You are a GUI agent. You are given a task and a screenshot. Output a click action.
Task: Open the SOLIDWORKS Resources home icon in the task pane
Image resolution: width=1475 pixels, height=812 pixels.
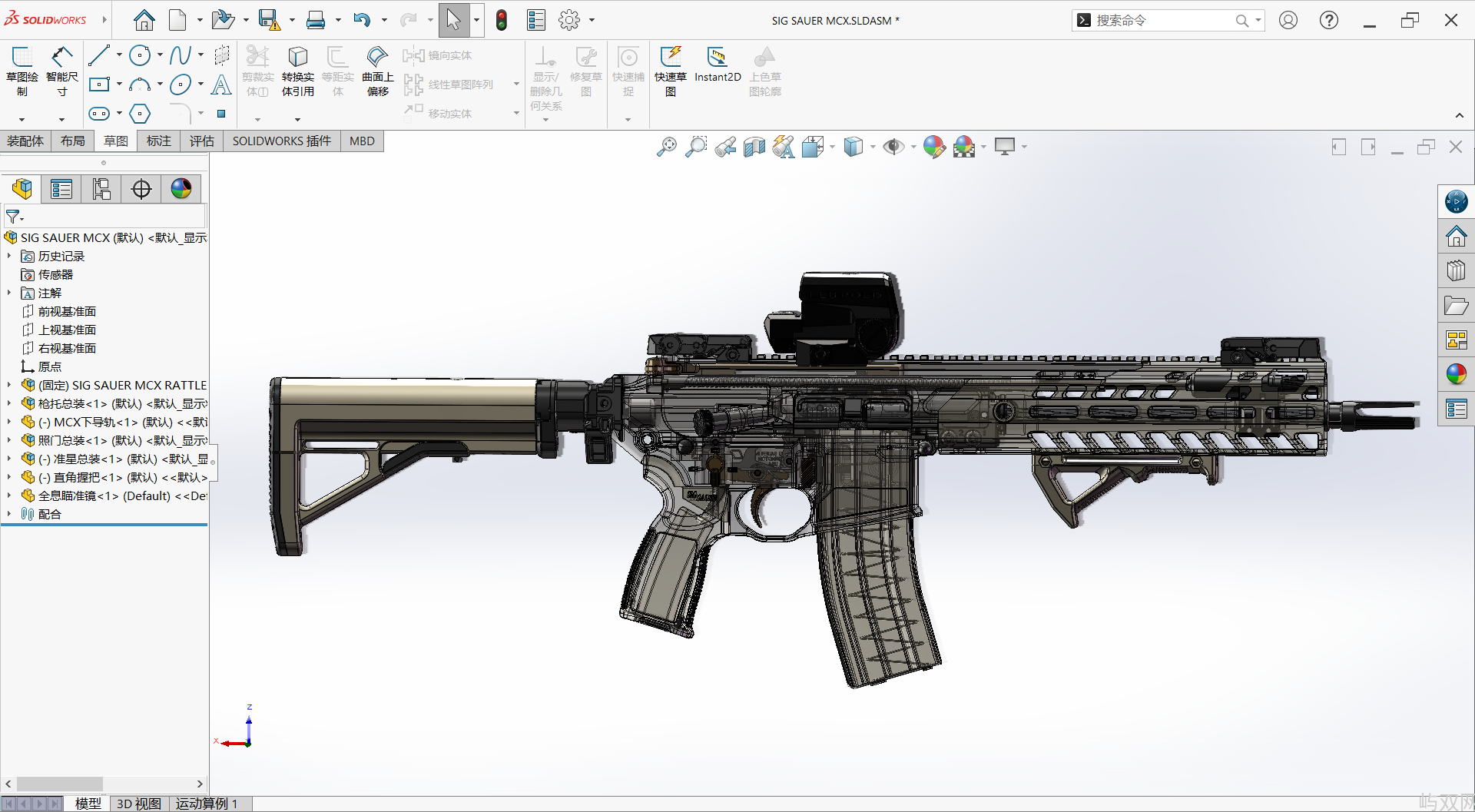coord(1456,237)
